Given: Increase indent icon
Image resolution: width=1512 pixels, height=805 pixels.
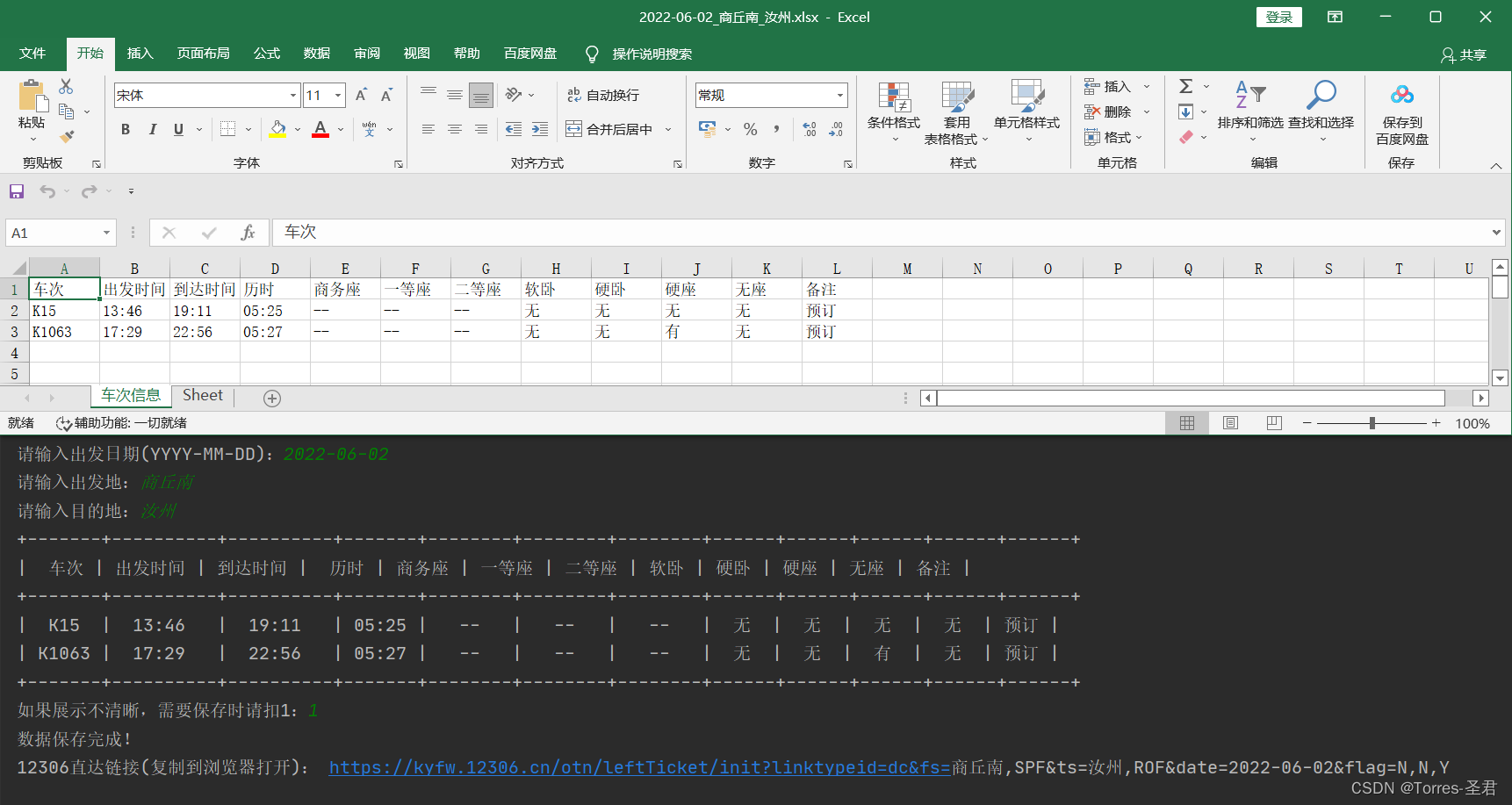Looking at the screenshot, I should [540, 129].
